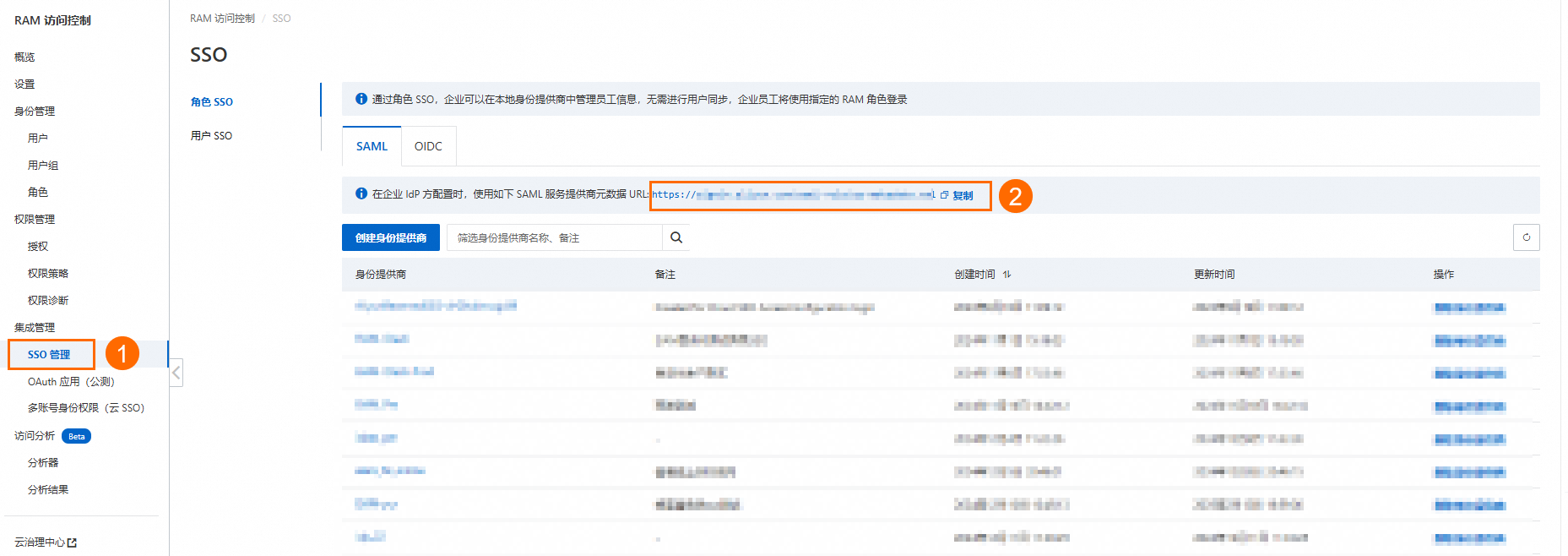Click the 更新时间 column header

pyautogui.click(x=1214, y=275)
